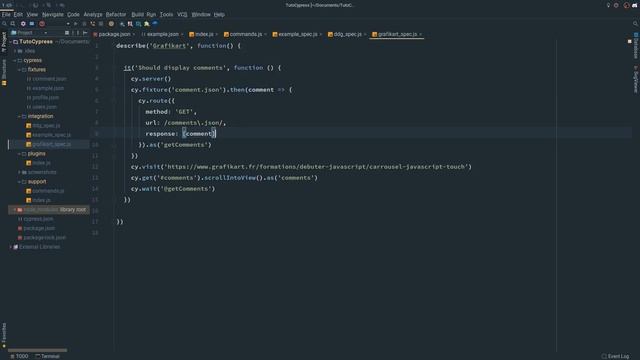Image resolution: width=640 pixels, height=360 pixels.
Task: Click the blue cloud-like toolbar icon
Action: click(155, 24)
